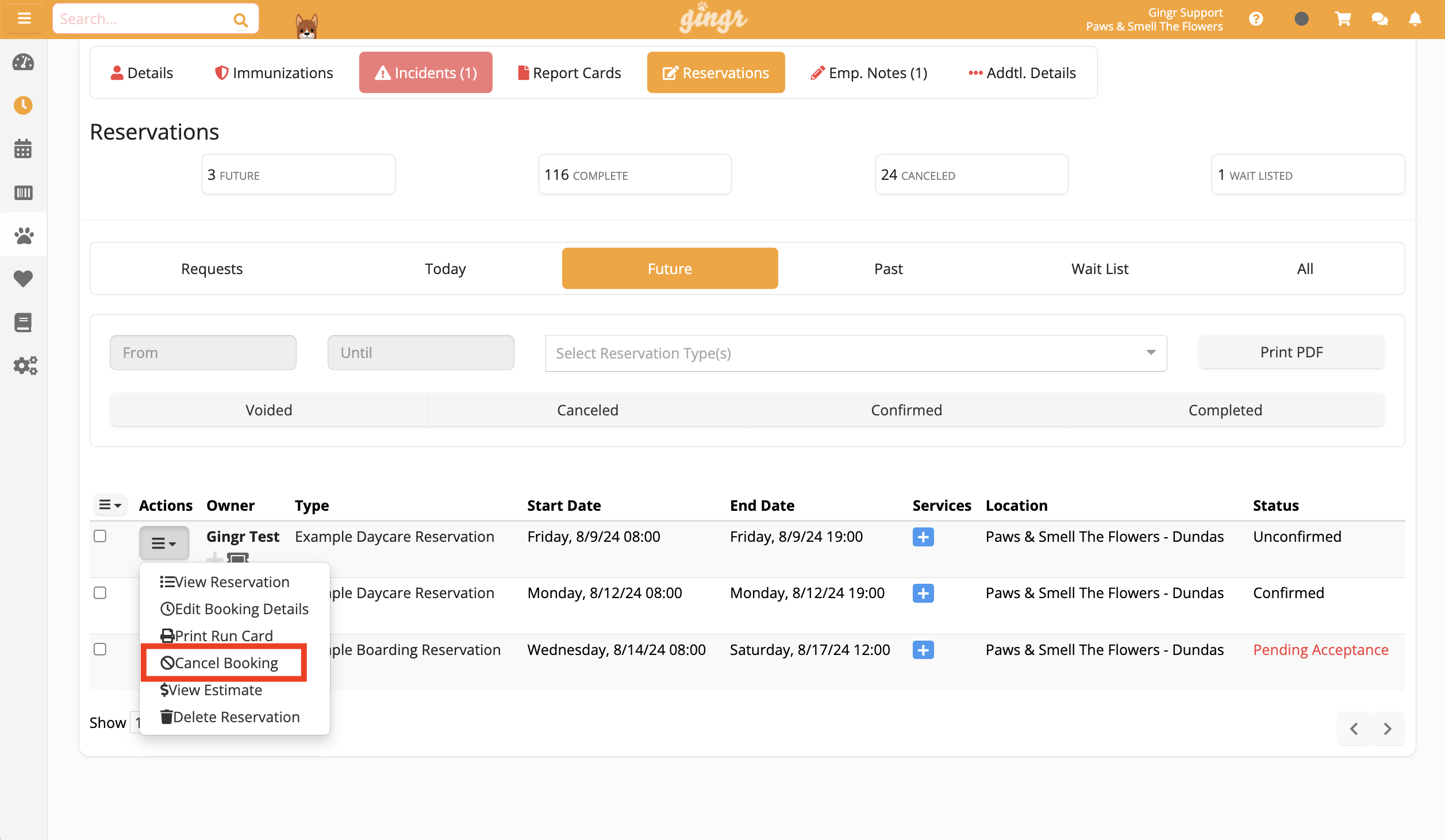
Task: Click the Print PDF button
Action: (x=1292, y=352)
